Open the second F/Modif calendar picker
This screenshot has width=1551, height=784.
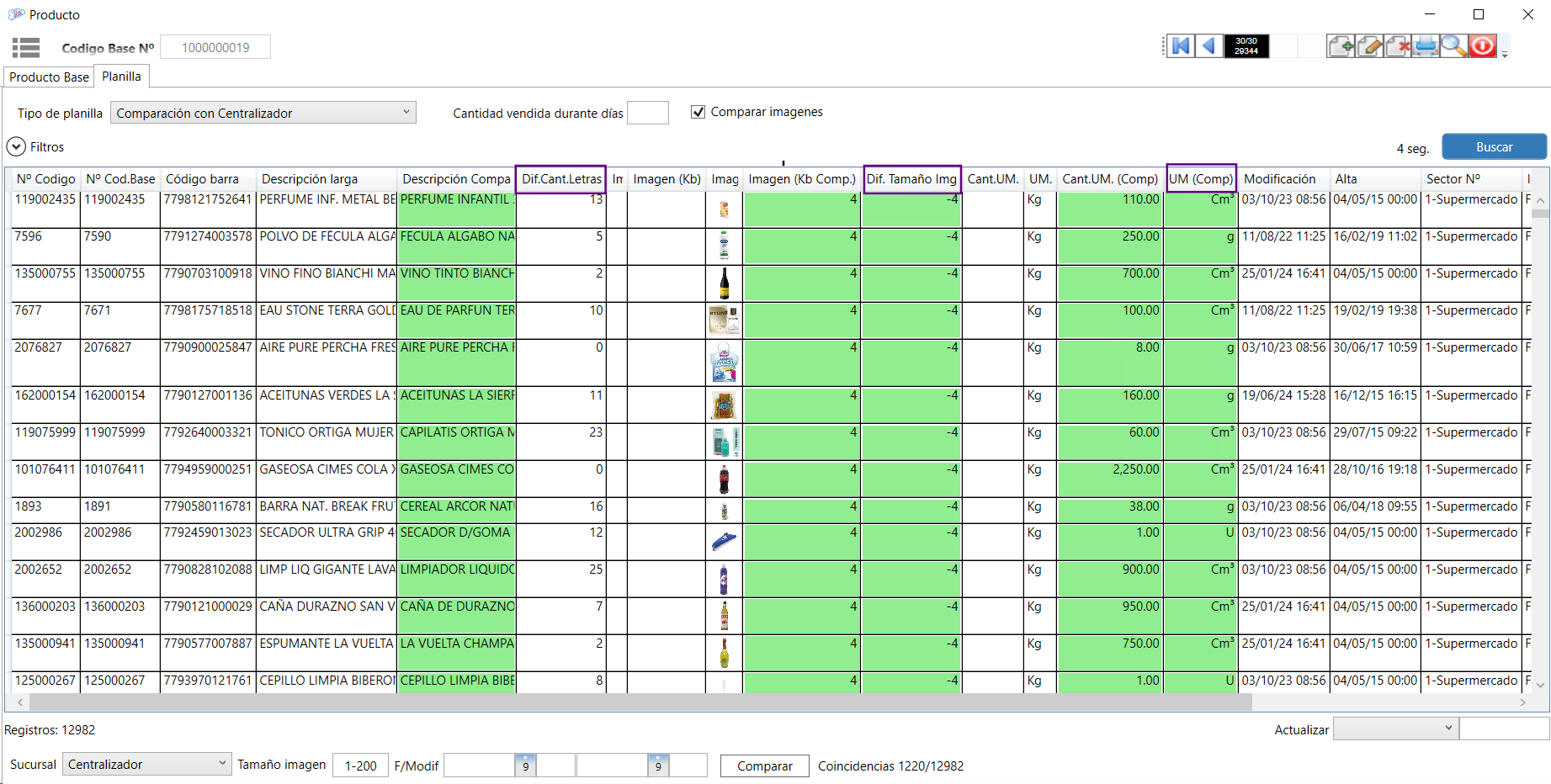(658, 765)
